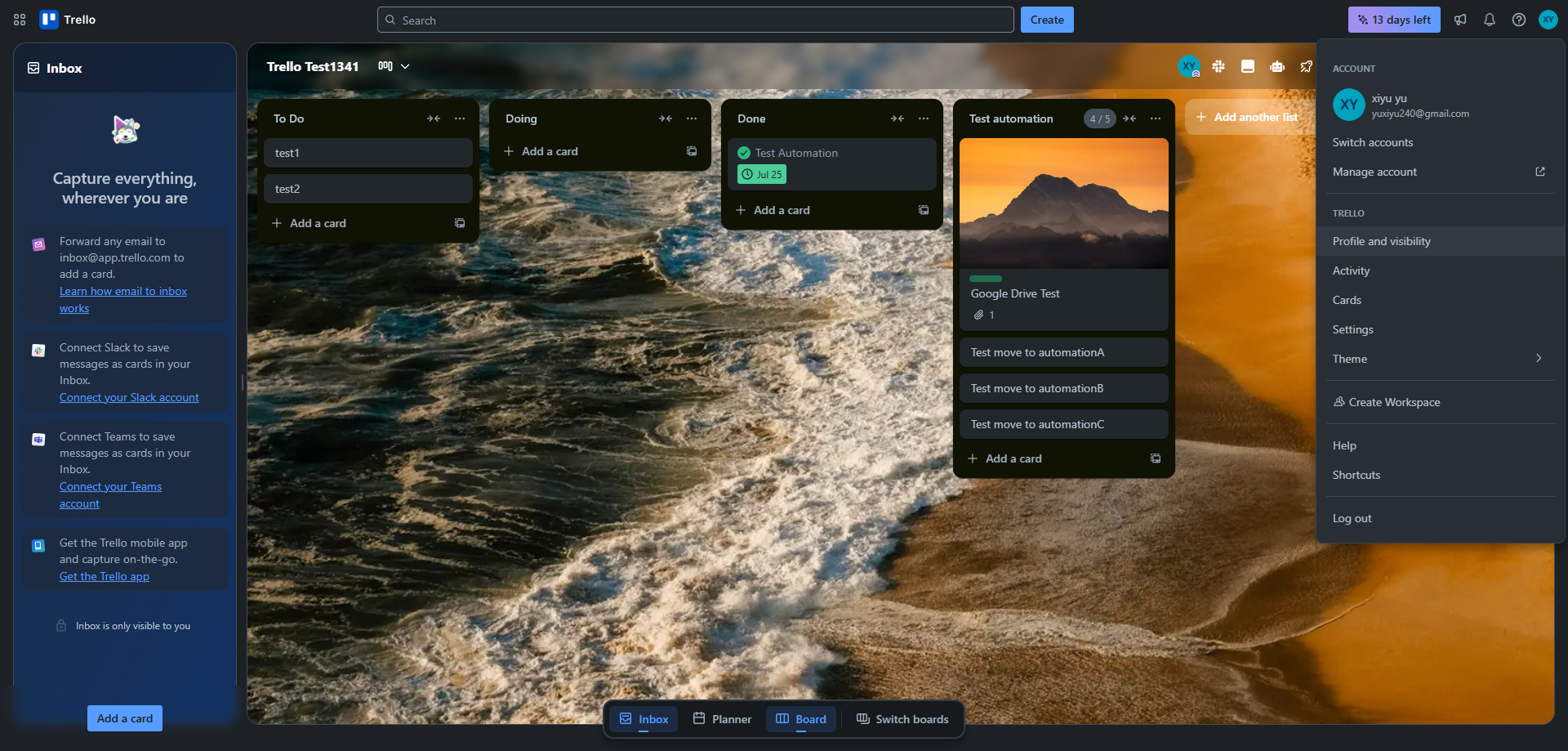Image resolution: width=1568 pixels, height=751 pixels.
Task: Open the notifications bell
Action: (1490, 20)
